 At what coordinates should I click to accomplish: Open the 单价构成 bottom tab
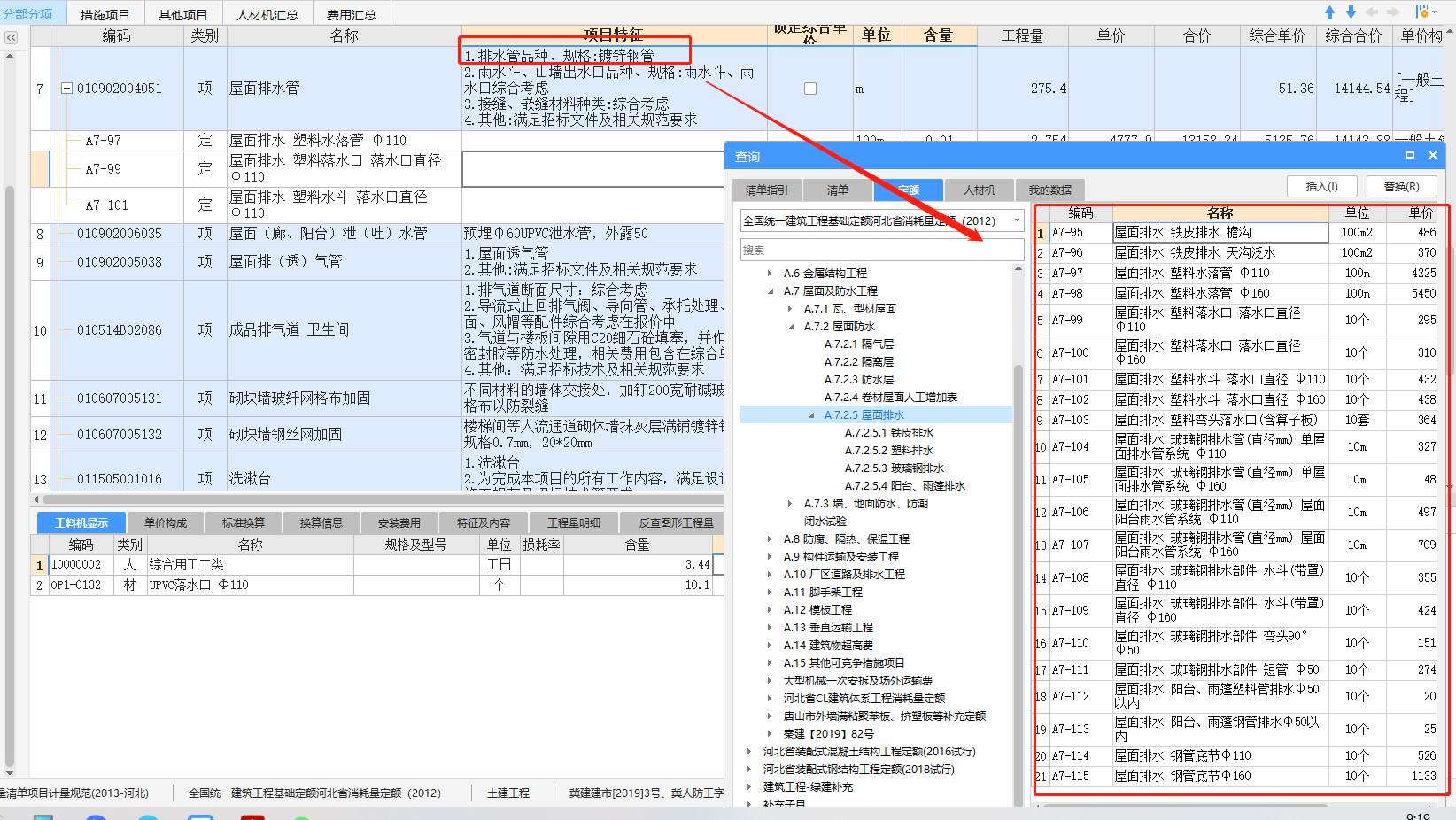[x=166, y=522]
